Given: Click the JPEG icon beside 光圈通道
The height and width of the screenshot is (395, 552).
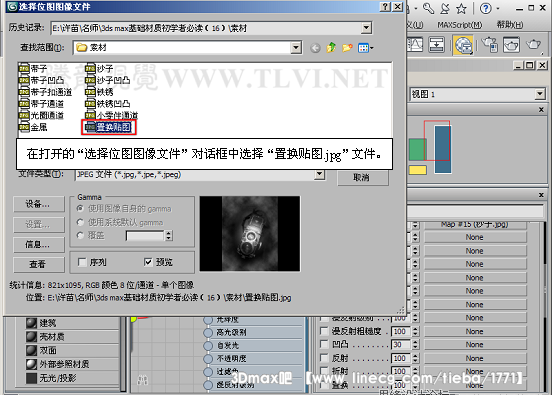Looking at the screenshot, I should point(24,115).
